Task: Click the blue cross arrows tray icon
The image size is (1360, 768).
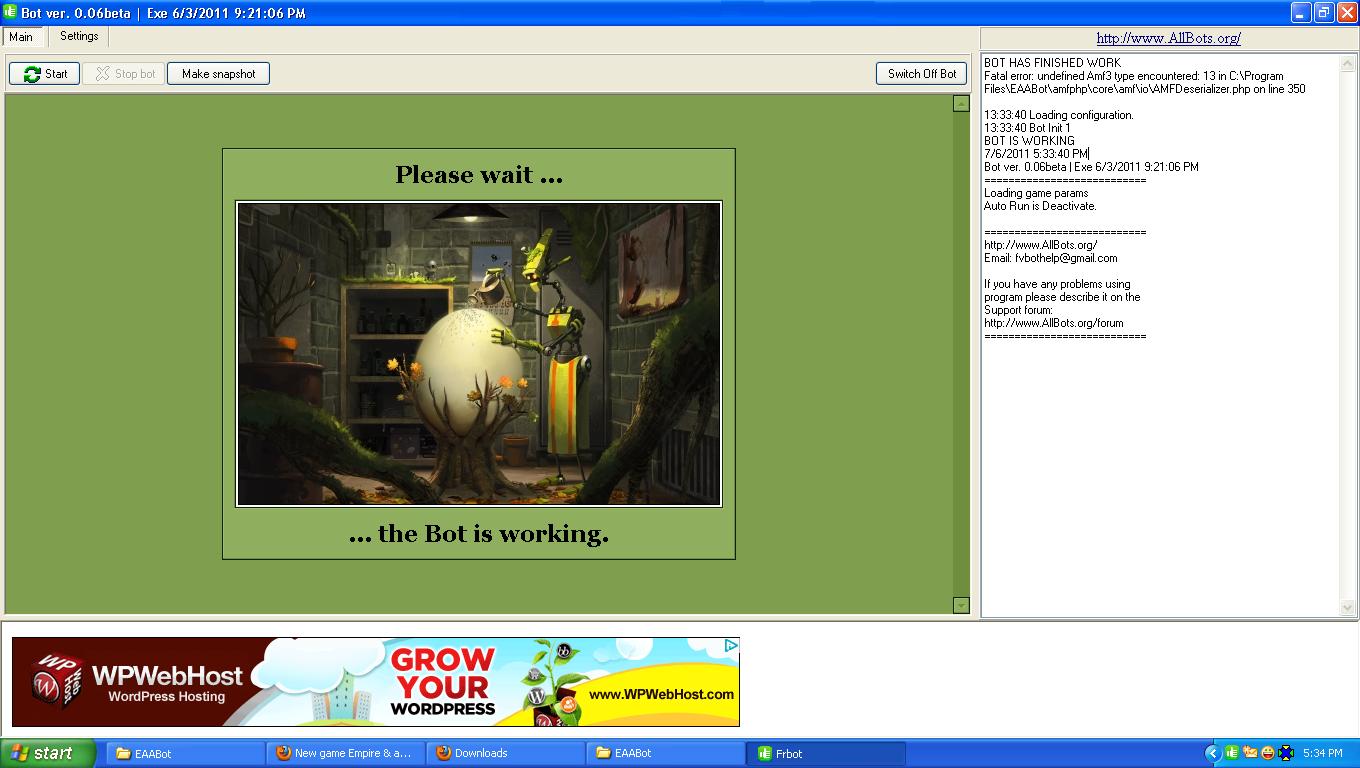Action: (x=1286, y=753)
